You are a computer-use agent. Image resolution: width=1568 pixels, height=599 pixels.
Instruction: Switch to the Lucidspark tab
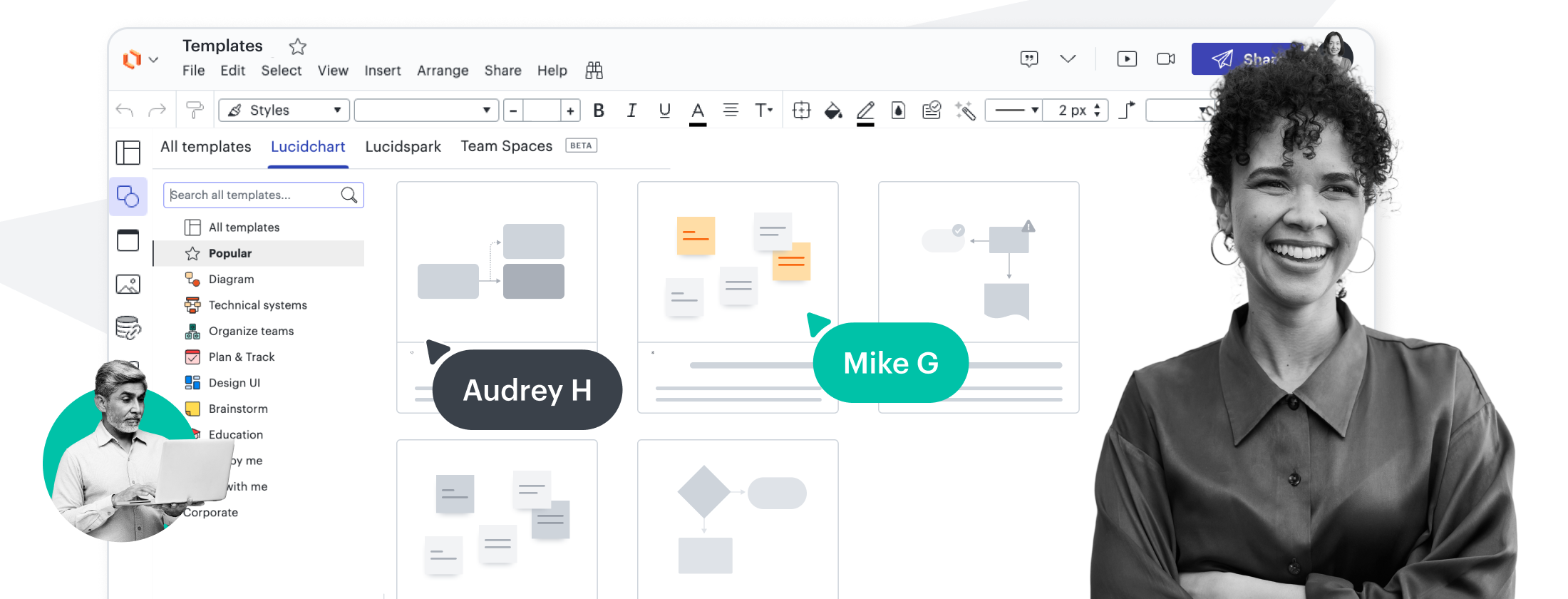(403, 146)
